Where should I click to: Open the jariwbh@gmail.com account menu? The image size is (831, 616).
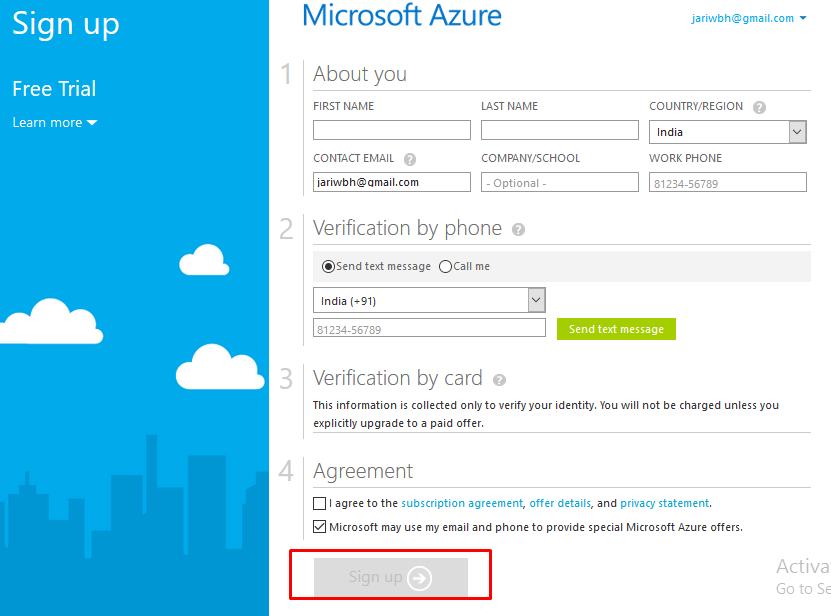749,18
